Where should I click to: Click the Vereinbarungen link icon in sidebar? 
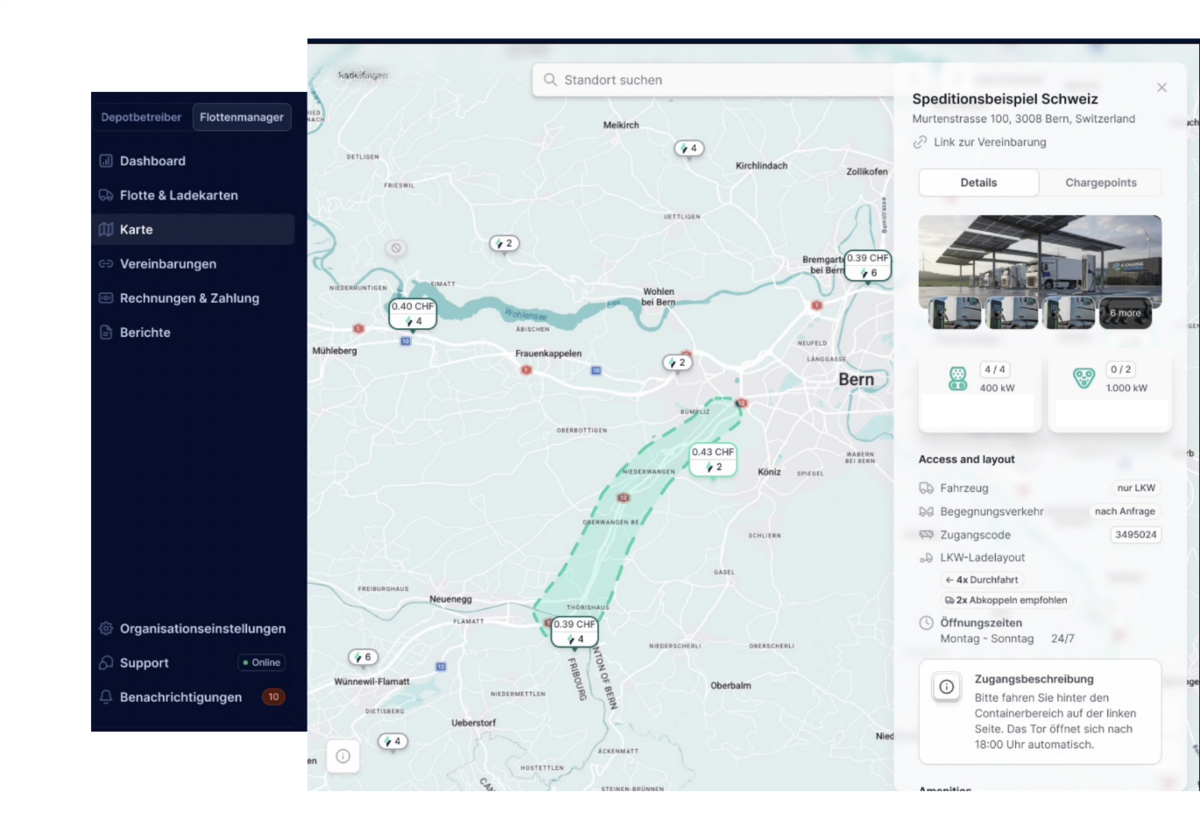(x=106, y=264)
